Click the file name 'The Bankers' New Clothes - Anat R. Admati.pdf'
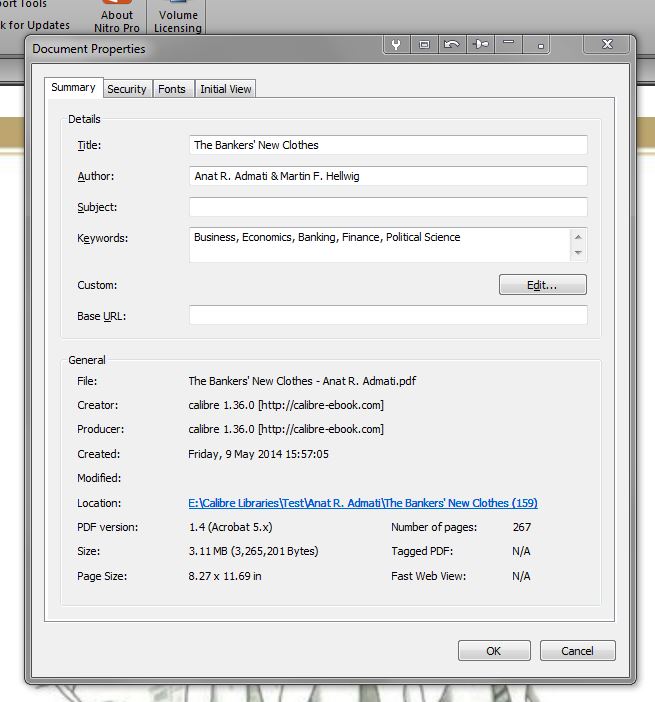This screenshot has height=702, width=655. click(x=302, y=381)
